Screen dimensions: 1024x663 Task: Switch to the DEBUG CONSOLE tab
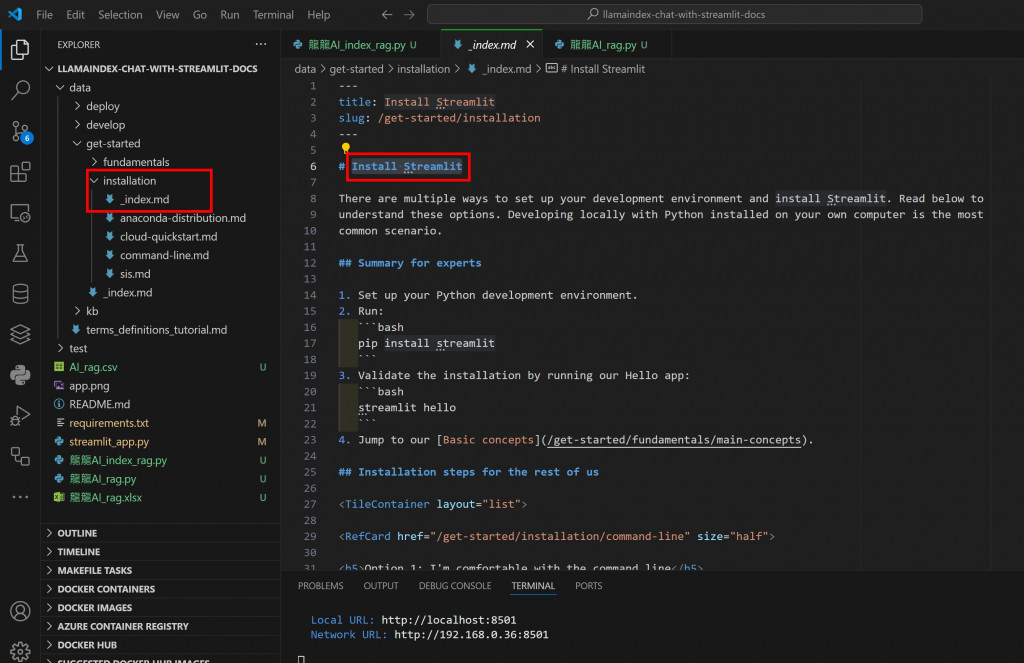pyautogui.click(x=455, y=586)
